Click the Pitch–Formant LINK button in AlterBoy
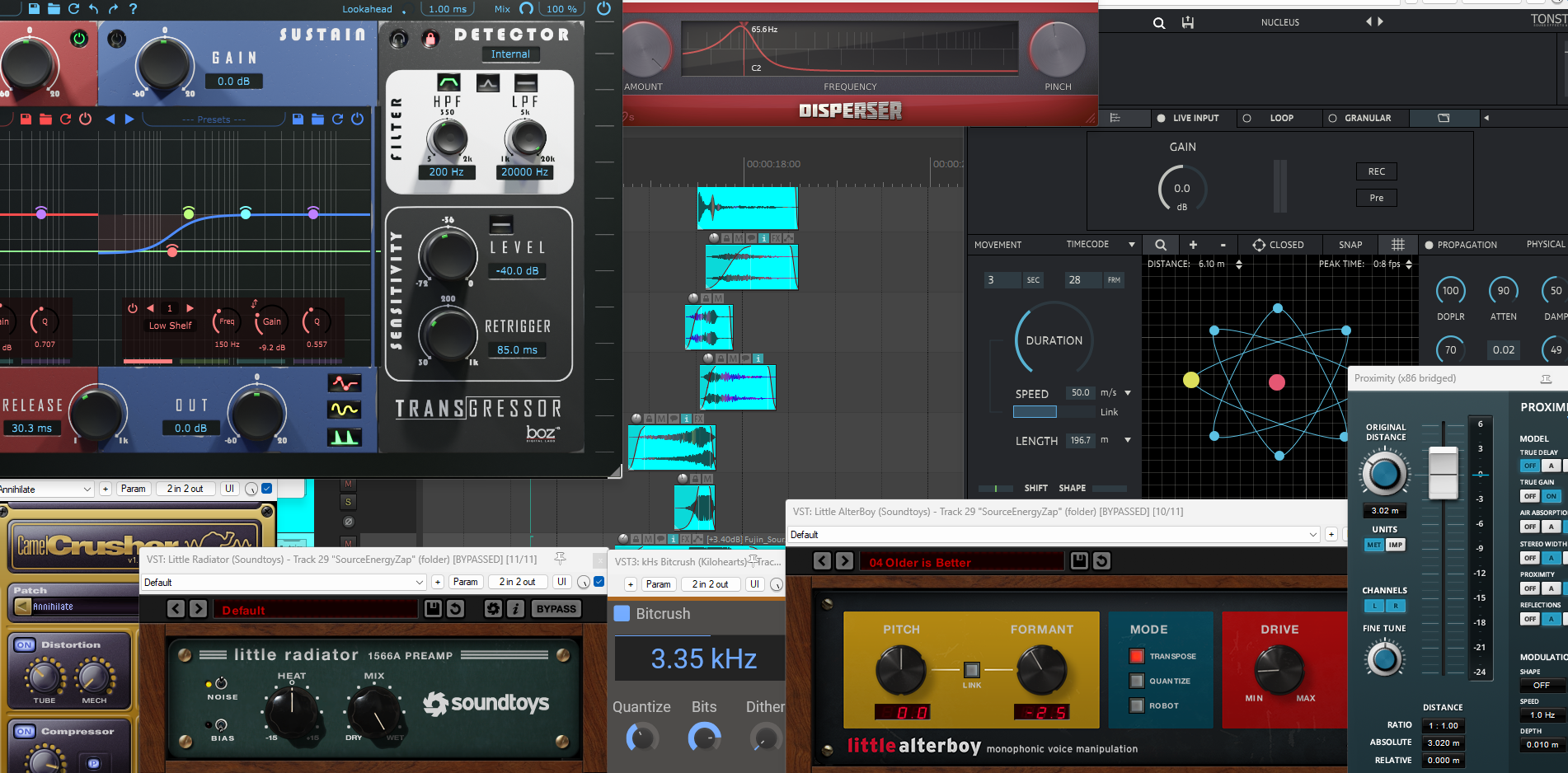 coord(972,670)
